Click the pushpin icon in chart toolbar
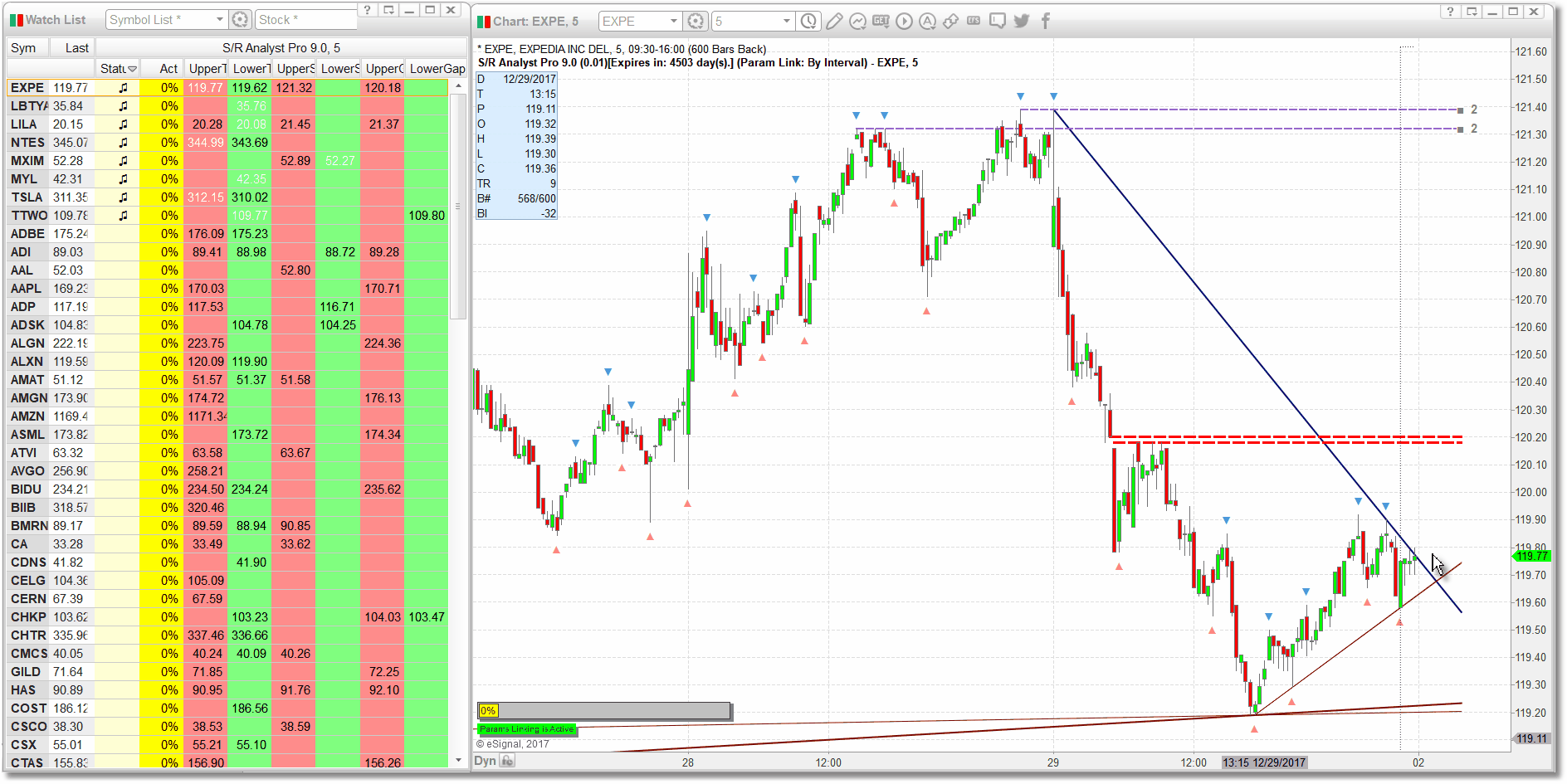This screenshot has height=784, width=1567. point(950,21)
